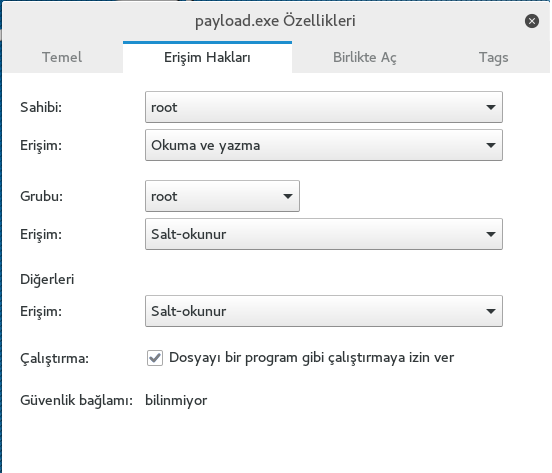This screenshot has height=473, width=552.
Task: Click the arrow icon of Diğerleri access combo
Action: (x=491, y=311)
